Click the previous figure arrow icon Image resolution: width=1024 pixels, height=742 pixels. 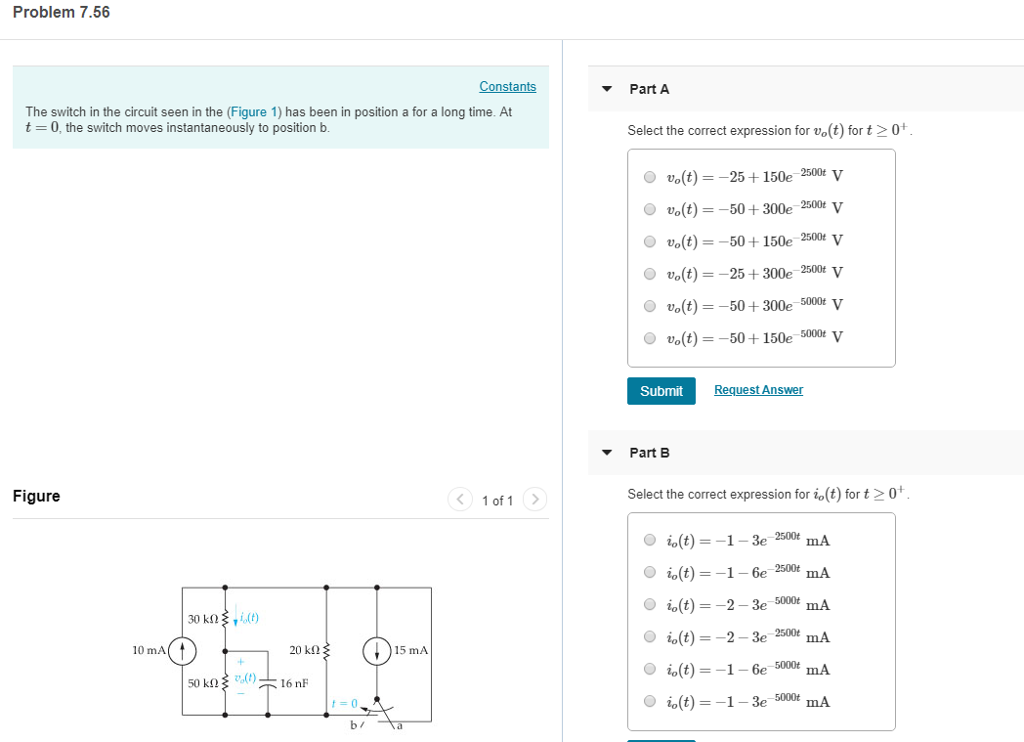pyautogui.click(x=460, y=500)
